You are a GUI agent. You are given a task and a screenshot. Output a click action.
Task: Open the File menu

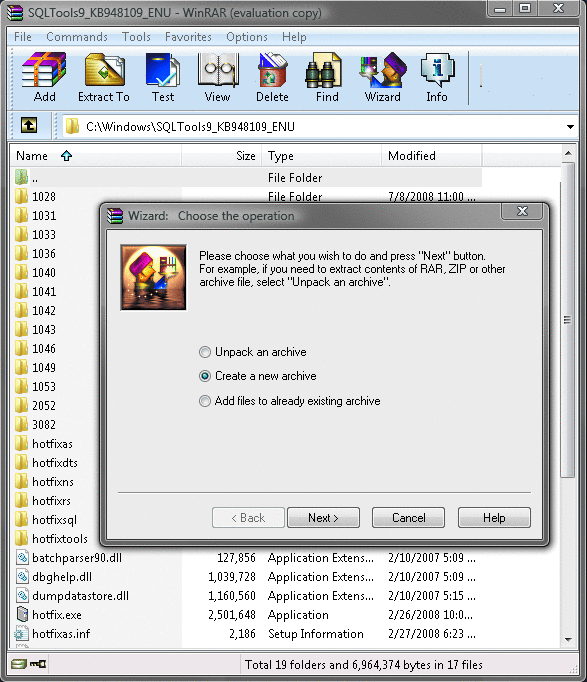(23, 37)
